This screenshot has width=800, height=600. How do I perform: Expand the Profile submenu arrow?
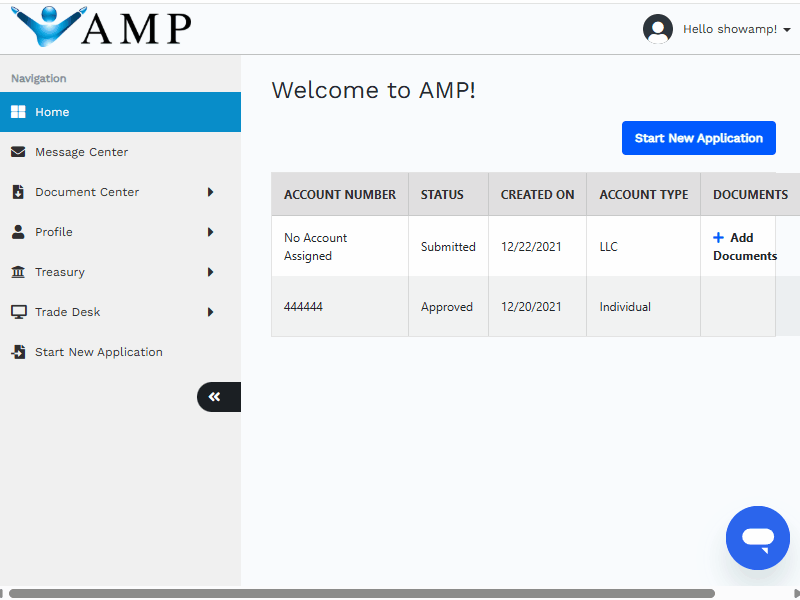click(210, 232)
